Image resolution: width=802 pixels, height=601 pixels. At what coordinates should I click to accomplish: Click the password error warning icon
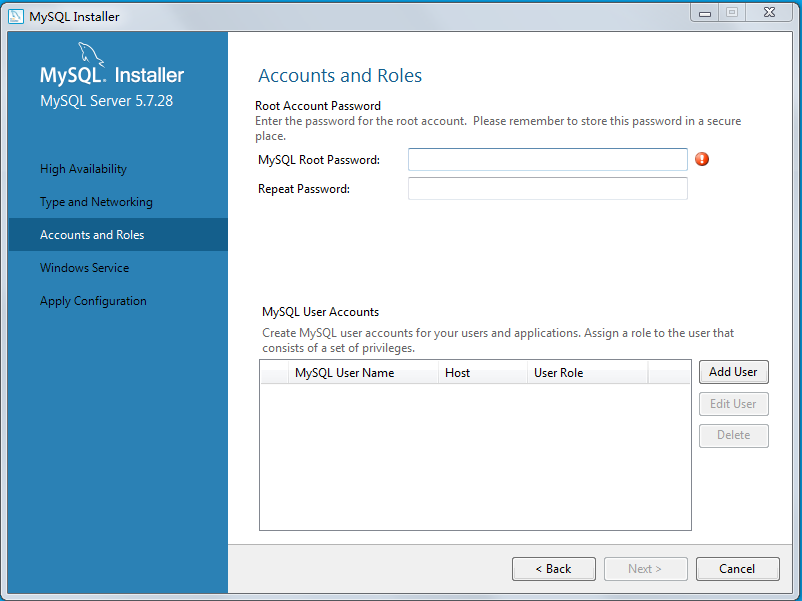pos(702,159)
